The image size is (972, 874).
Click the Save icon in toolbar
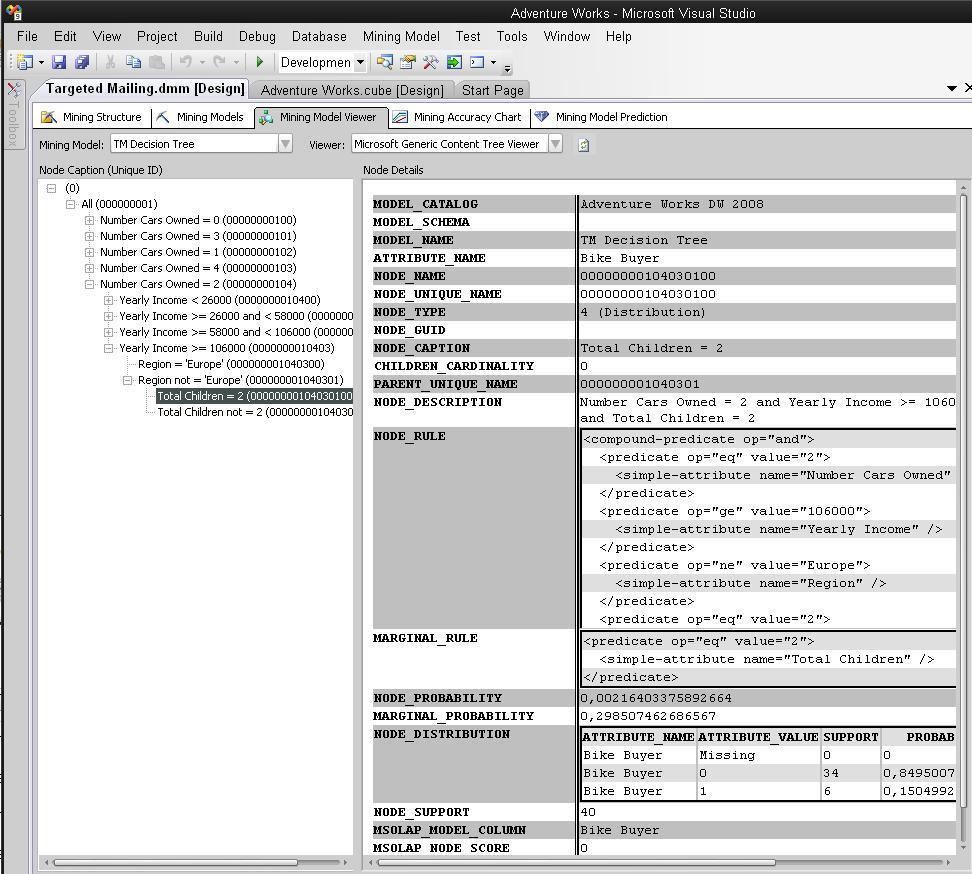pos(59,62)
